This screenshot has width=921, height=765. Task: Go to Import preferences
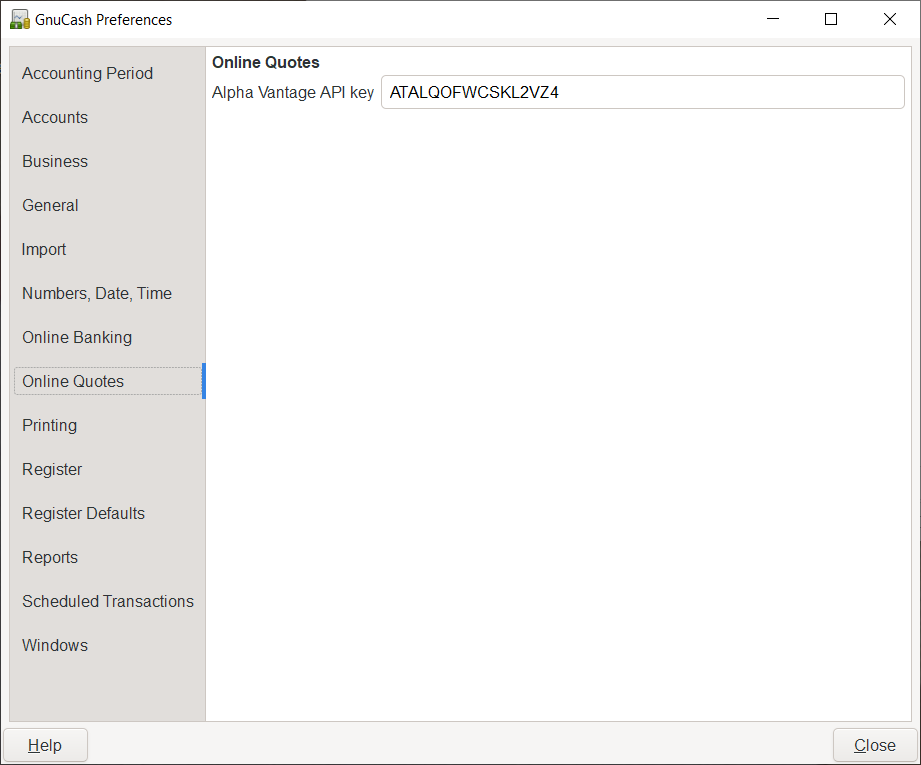(x=44, y=249)
